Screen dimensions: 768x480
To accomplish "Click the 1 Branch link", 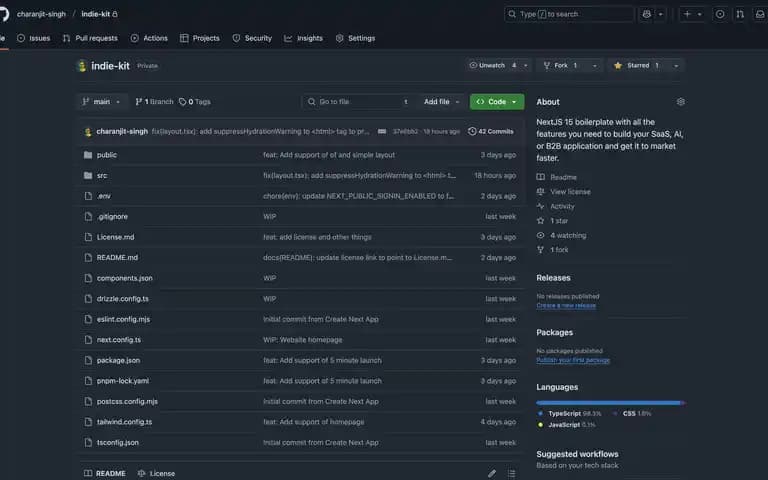I will pos(154,101).
